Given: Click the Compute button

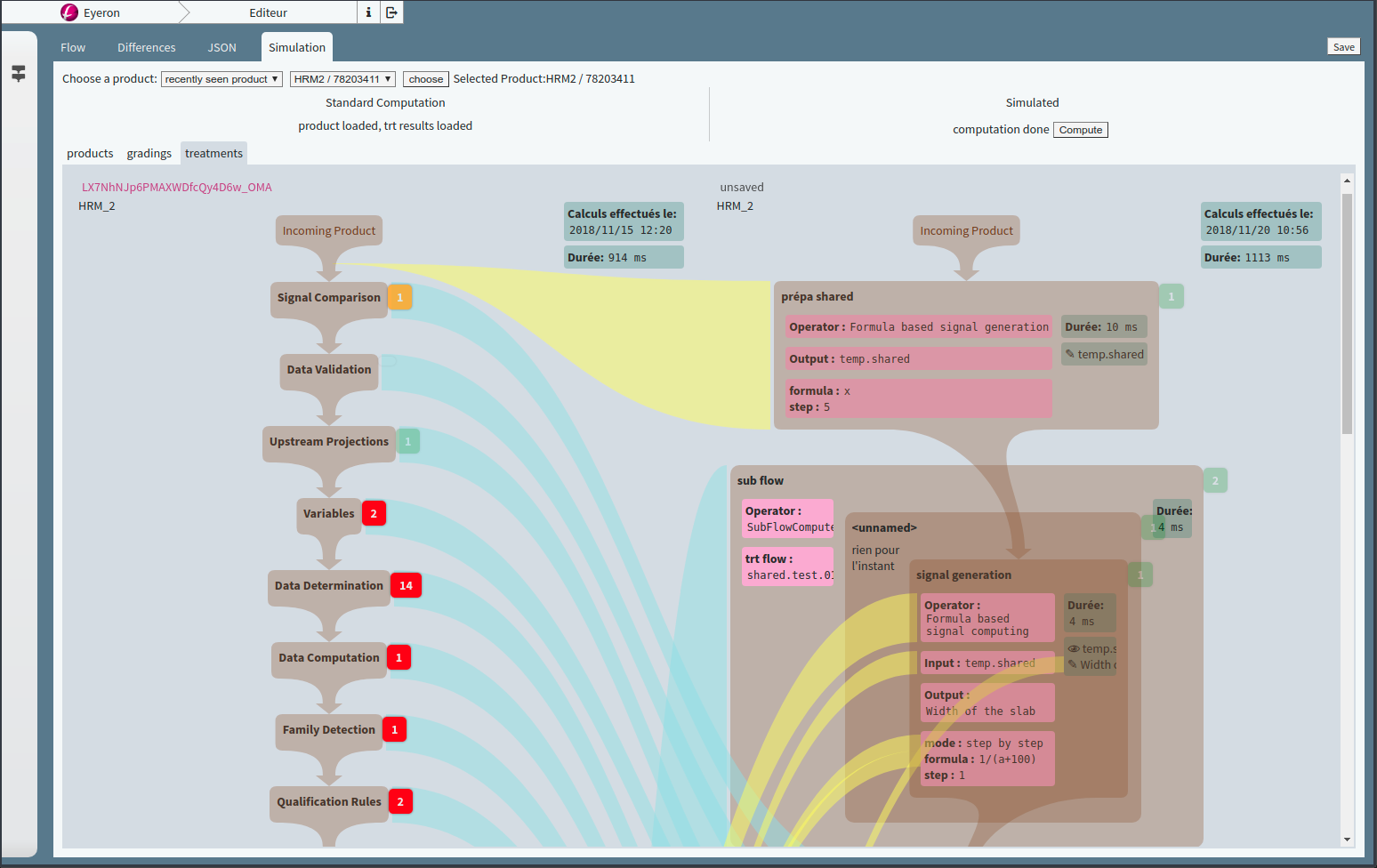Looking at the screenshot, I should tap(1081, 130).
